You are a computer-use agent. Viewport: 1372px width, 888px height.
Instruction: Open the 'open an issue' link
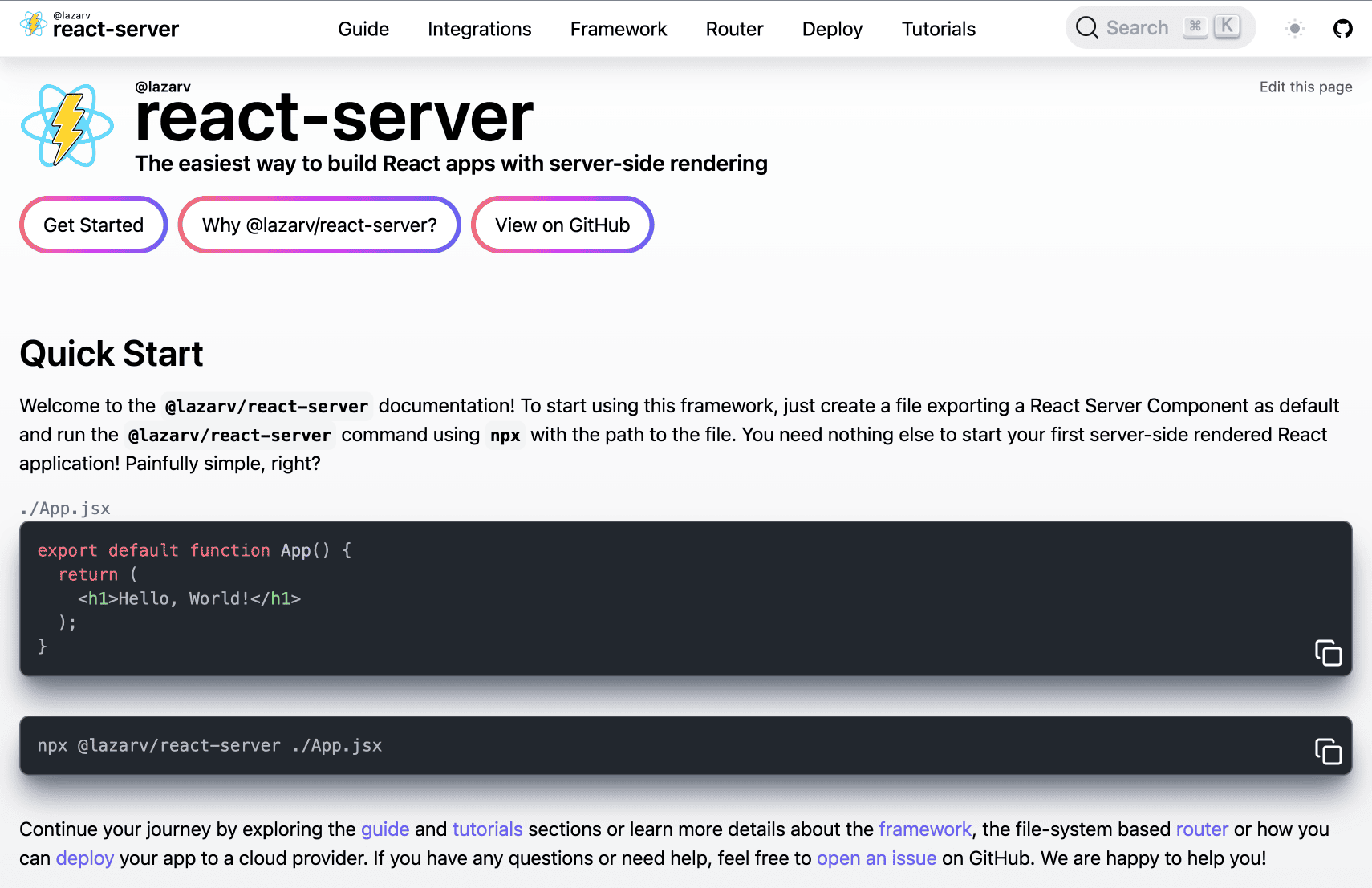[876, 858]
